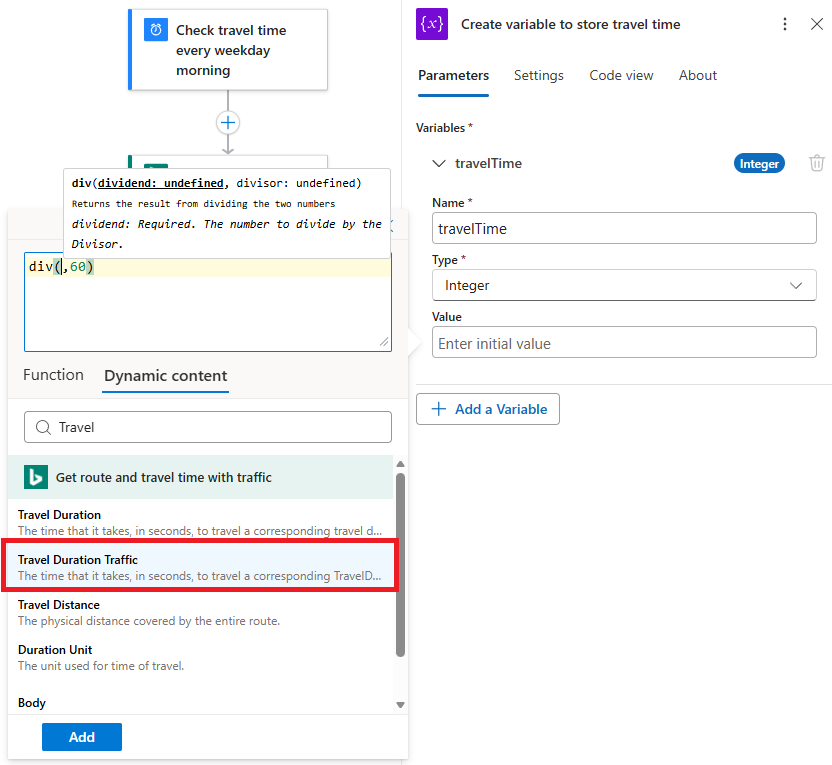
Task: Click the purple variable action icon
Action: pyautogui.click(x=431, y=24)
